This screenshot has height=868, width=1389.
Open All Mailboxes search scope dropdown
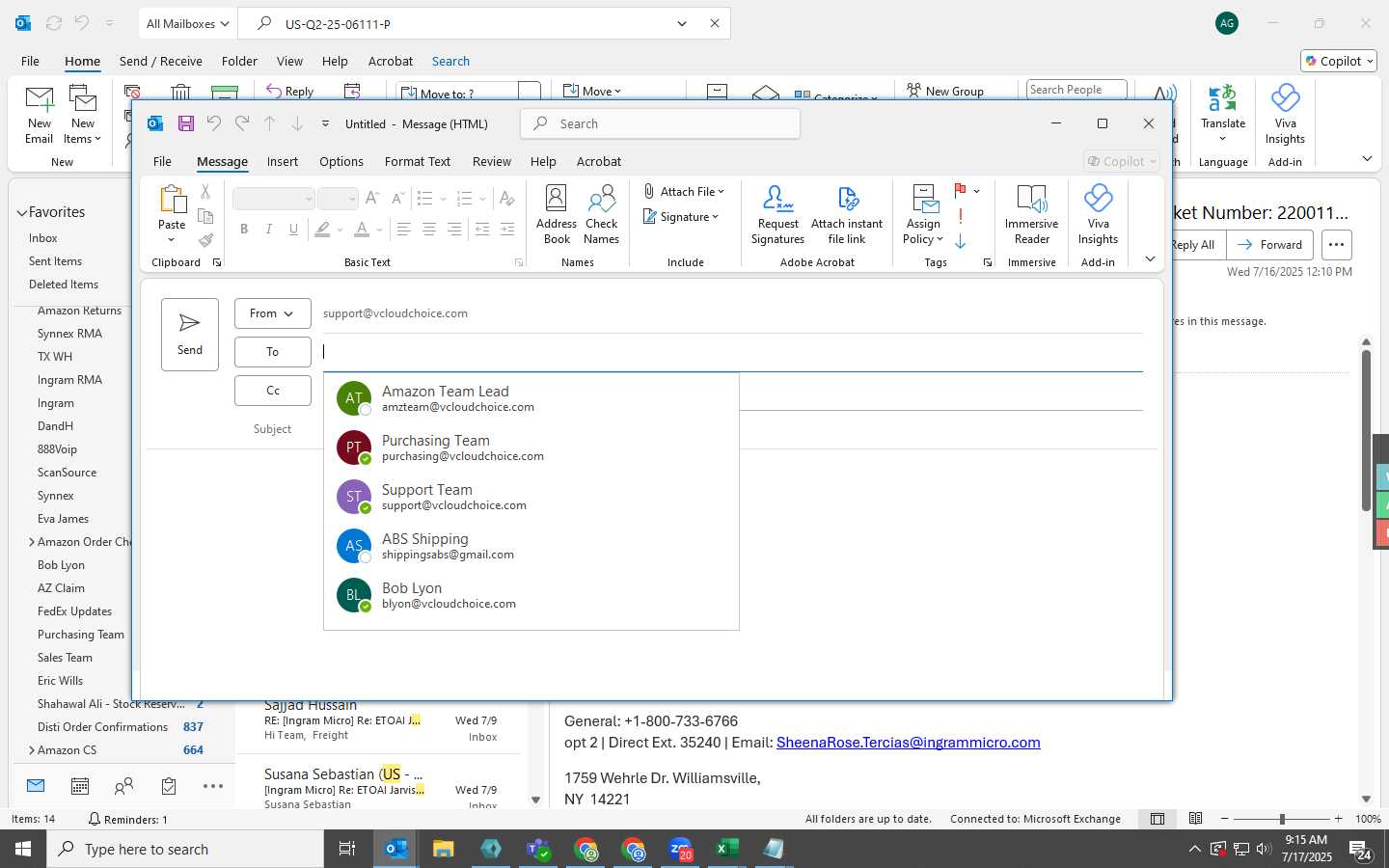188,23
